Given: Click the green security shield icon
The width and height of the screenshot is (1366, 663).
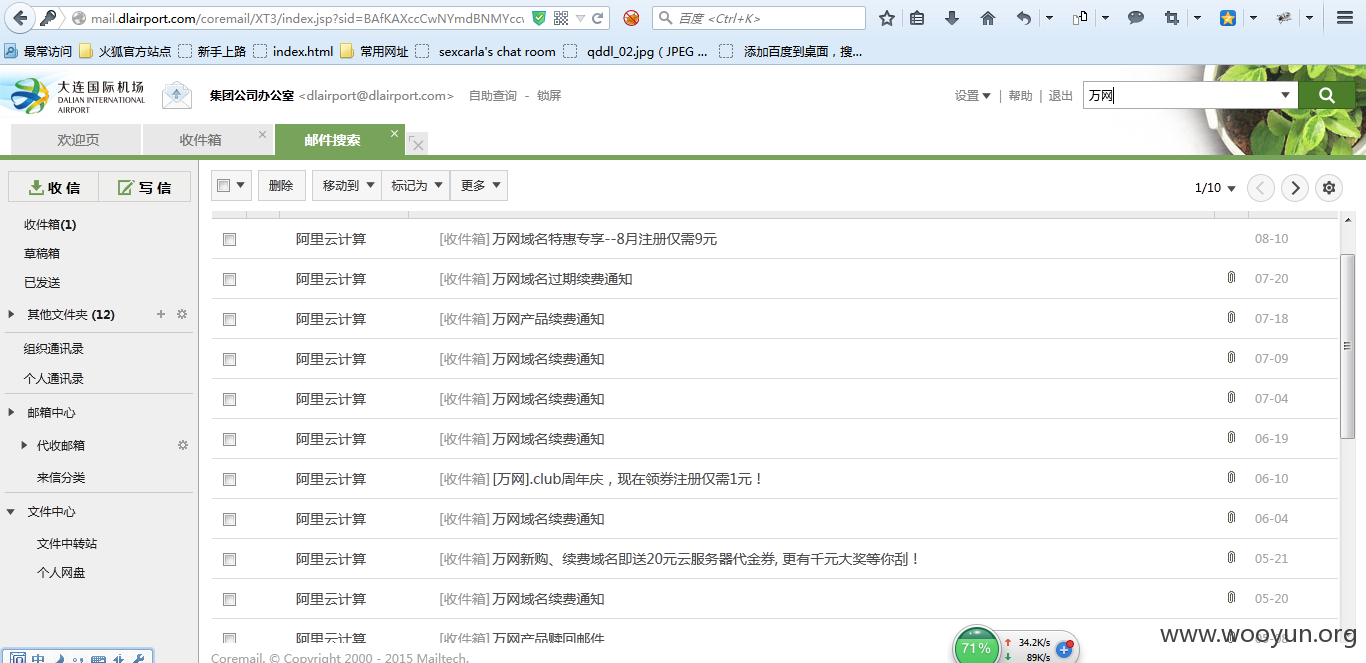Looking at the screenshot, I should [539, 18].
